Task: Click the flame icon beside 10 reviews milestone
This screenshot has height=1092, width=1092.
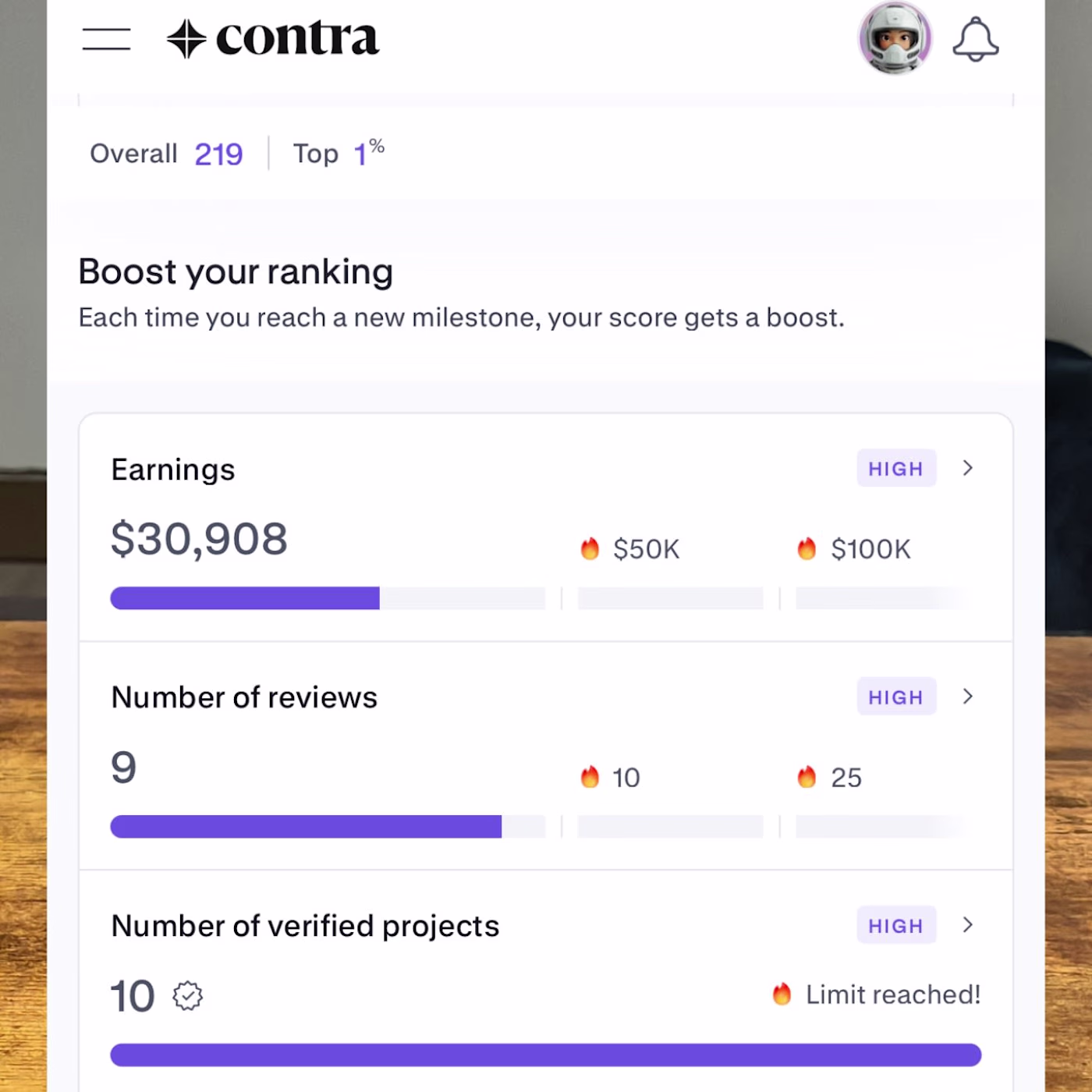Action: [590, 778]
